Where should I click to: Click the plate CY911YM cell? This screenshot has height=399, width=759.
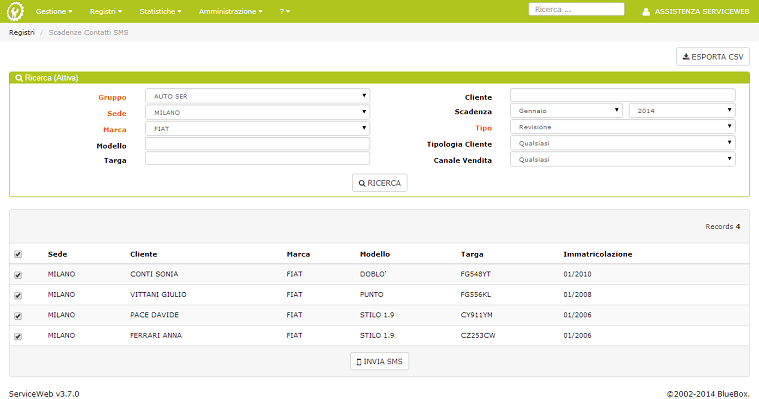tap(476, 315)
